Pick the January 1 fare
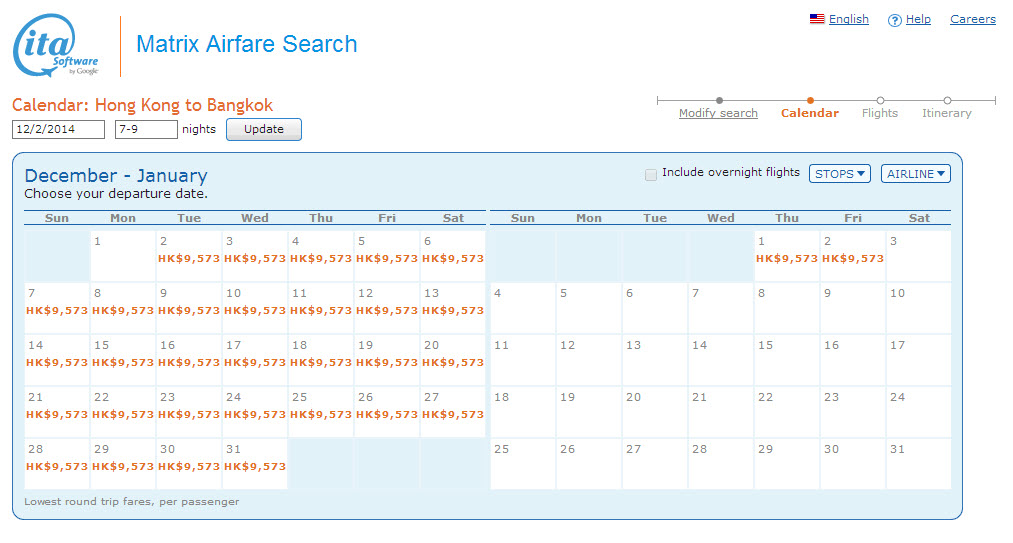The image size is (1013, 543). pyautogui.click(x=786, y=258)
